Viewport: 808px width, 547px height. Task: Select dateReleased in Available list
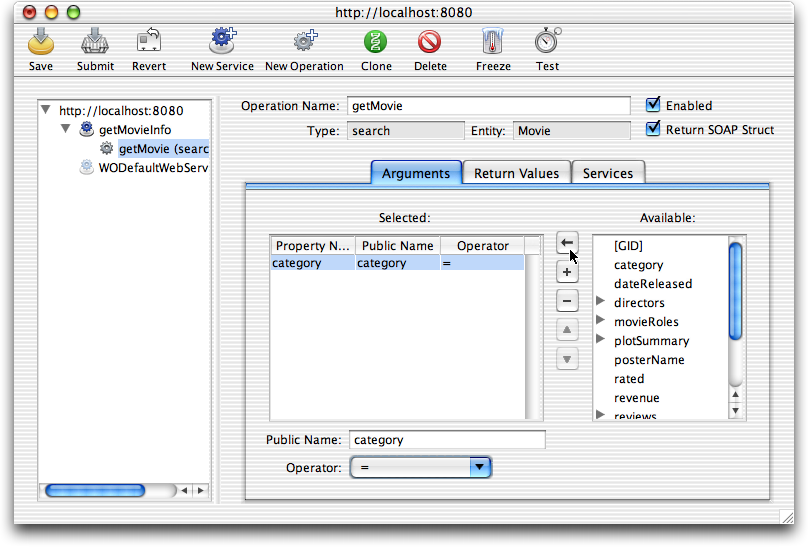[653, 284]
